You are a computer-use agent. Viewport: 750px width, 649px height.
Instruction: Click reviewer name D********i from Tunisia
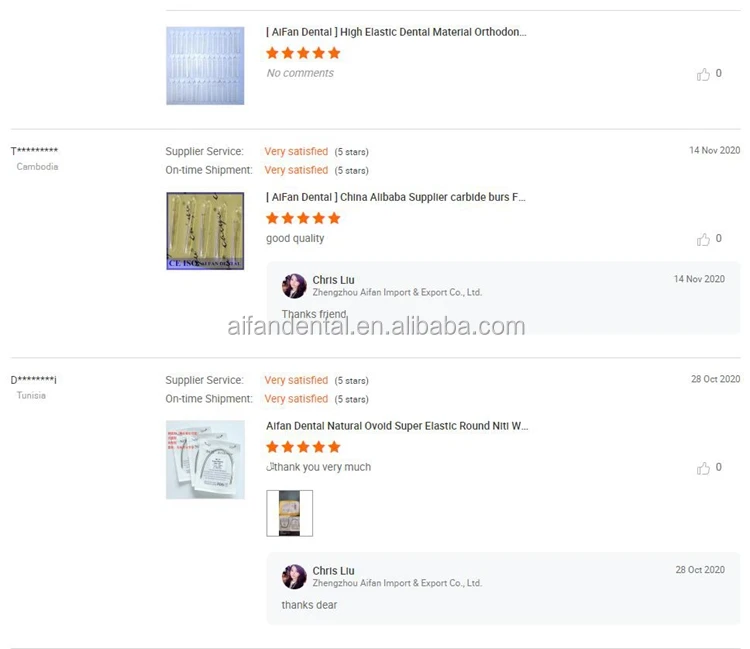pyautogui.click(x=34, y=381)
